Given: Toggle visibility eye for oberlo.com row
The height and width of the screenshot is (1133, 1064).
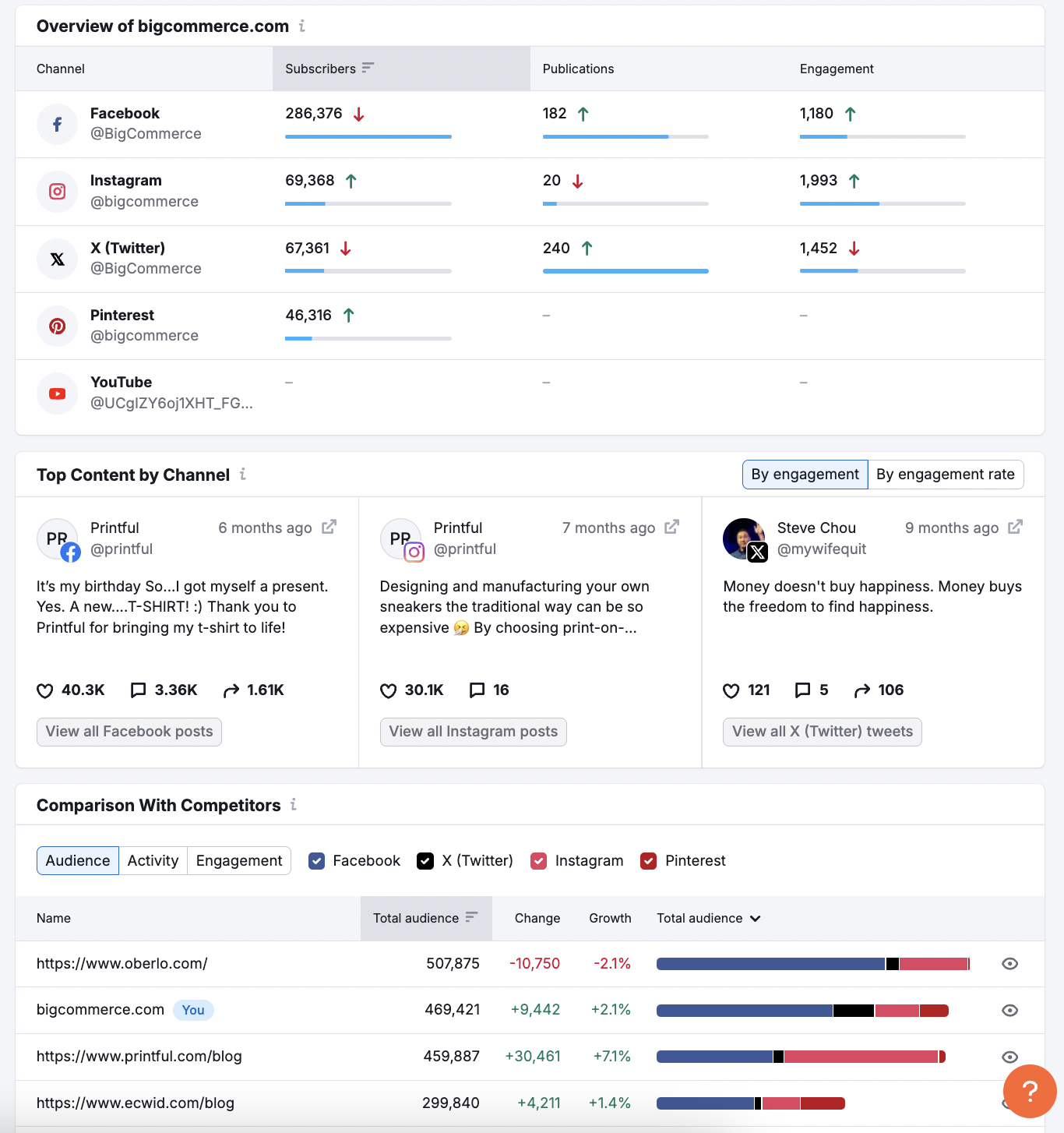Looking at the screenshot, I should 1009,964.
